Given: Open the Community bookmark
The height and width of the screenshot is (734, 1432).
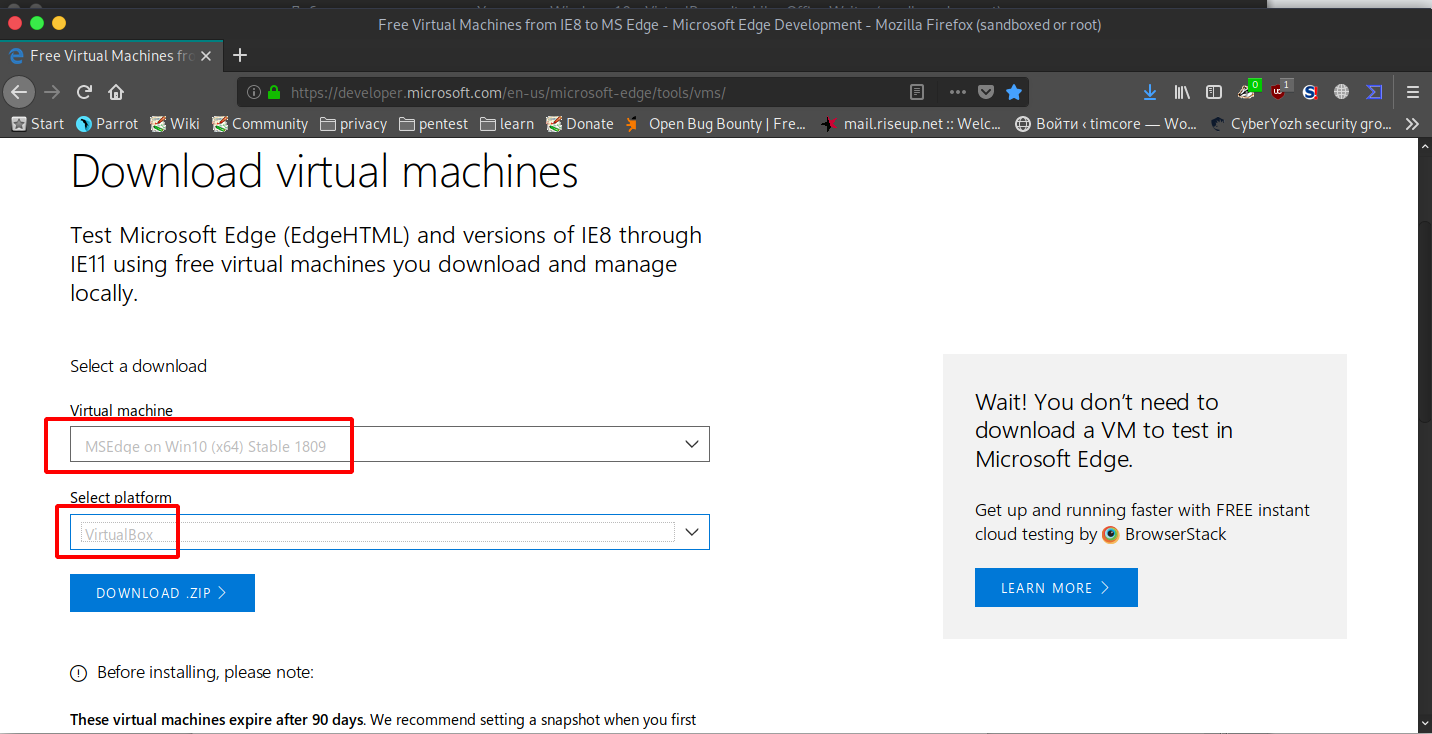Looking at the screenshot, I should click(x=259, y=124).
